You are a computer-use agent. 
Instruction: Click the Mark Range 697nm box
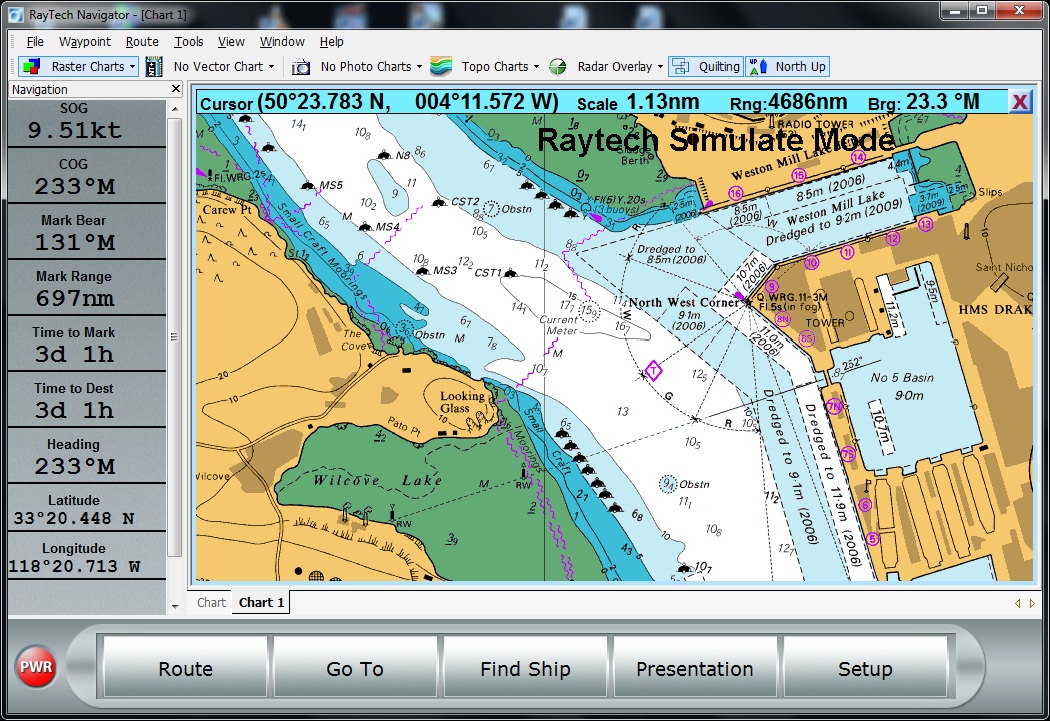[x=86, y=289]
